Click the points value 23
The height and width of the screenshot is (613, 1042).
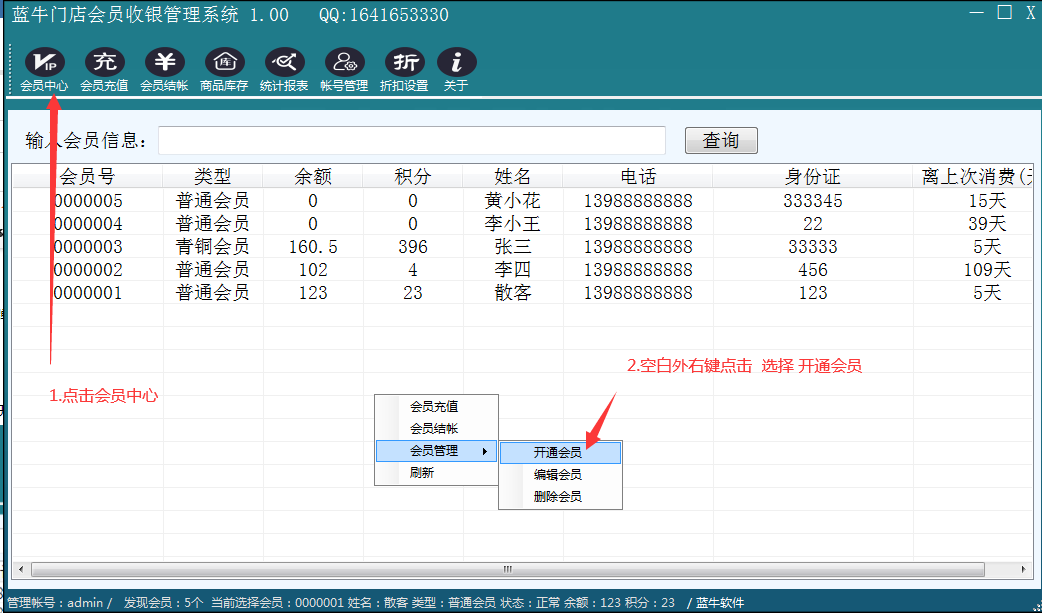coord(413,293)
